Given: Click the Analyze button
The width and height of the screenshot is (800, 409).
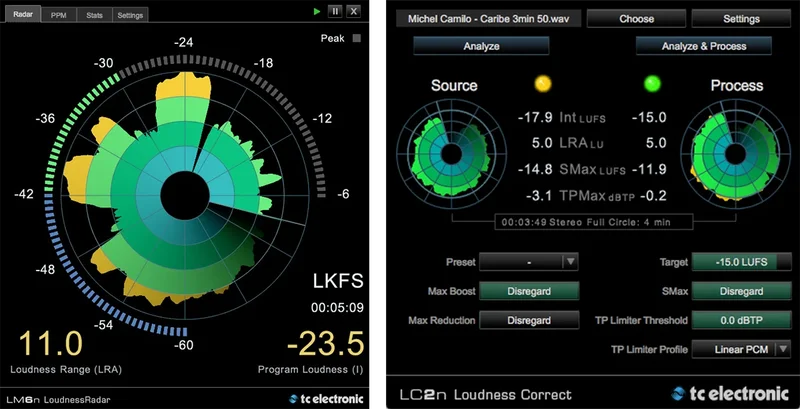Looking at the screenshot, I should click(x=481, y=46).
